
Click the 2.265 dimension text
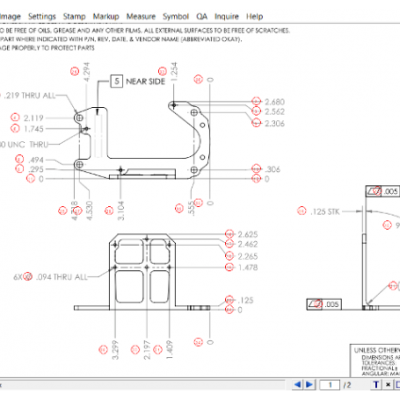coord(248,256)
